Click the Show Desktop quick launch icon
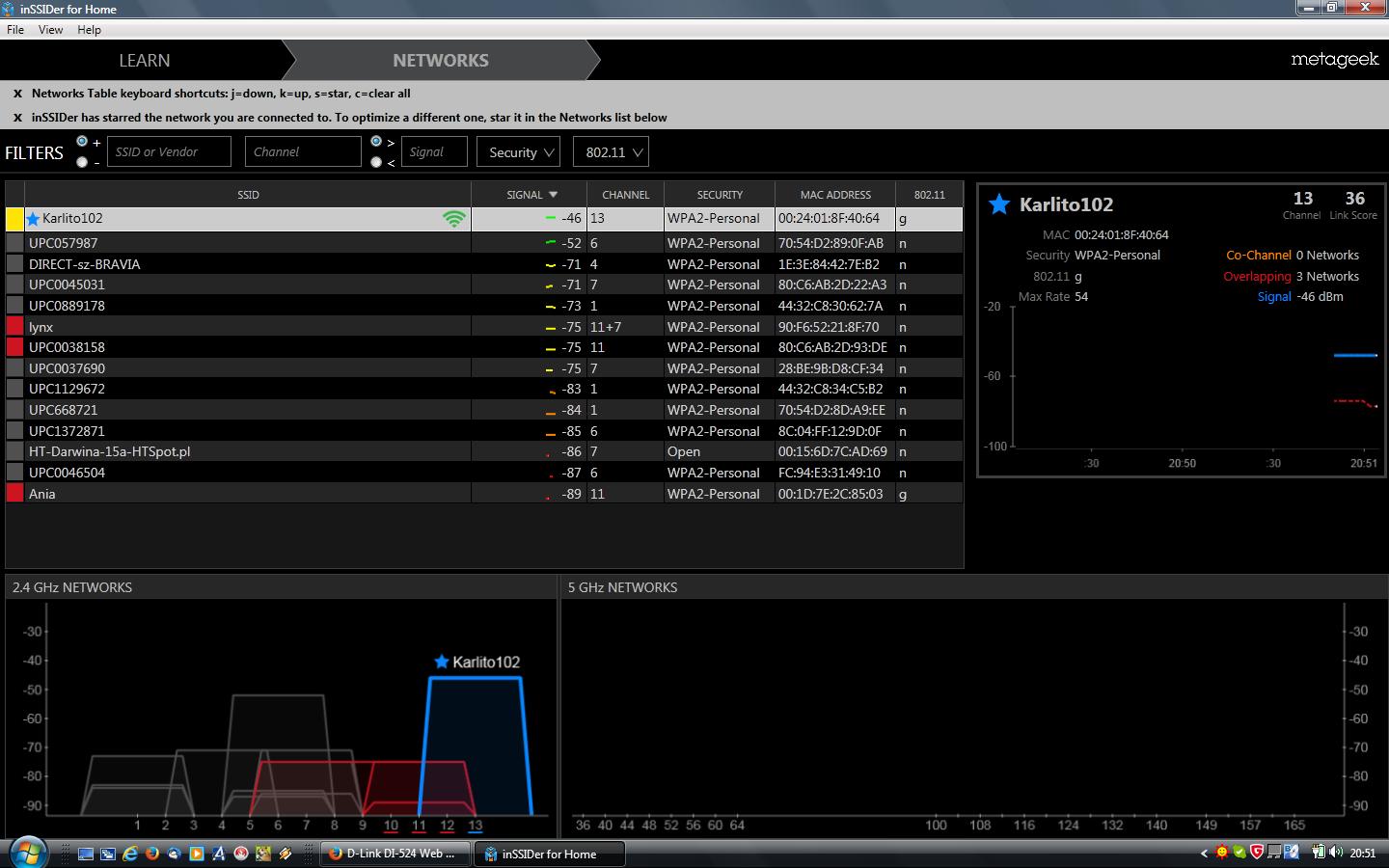The height and width of the screenshot is (868, 1389). pyautogui.click(x=86, y=854)
